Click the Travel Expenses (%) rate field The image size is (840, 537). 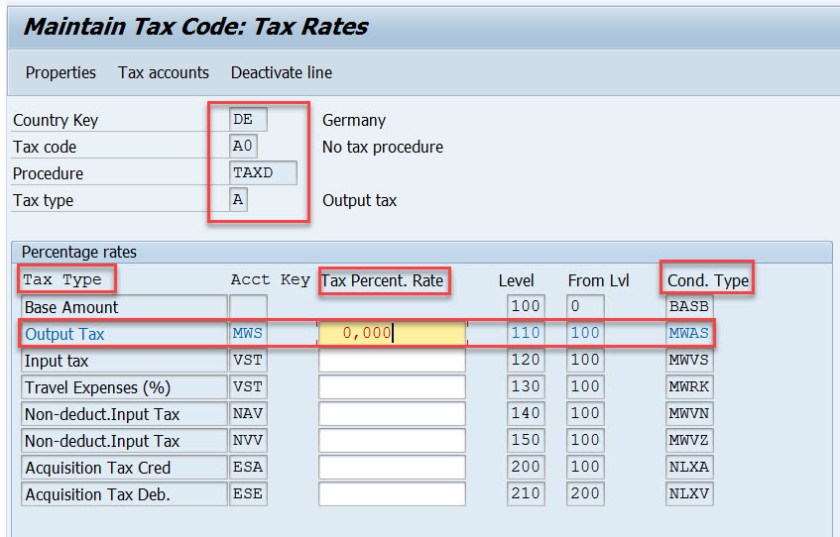[391, 387]
